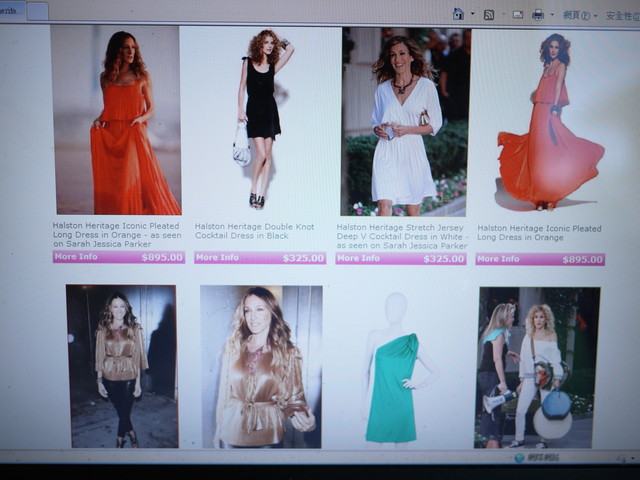View the orange pleated long dress photo on the beige background

click(116, 120)
